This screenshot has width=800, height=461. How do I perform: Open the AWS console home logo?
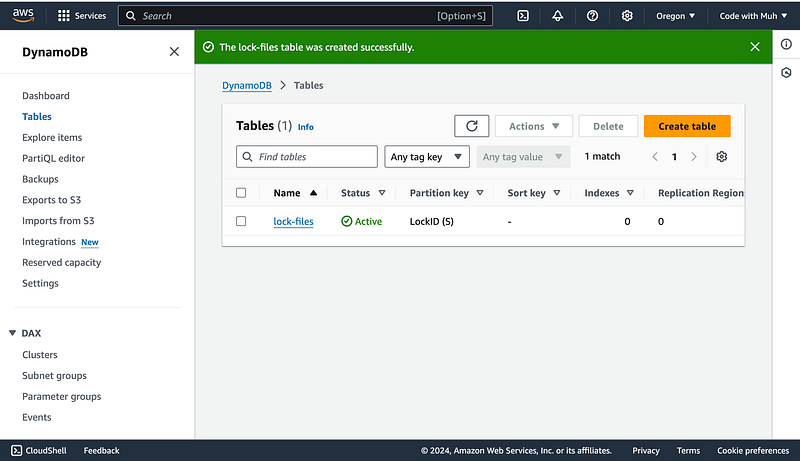(23, 15)
